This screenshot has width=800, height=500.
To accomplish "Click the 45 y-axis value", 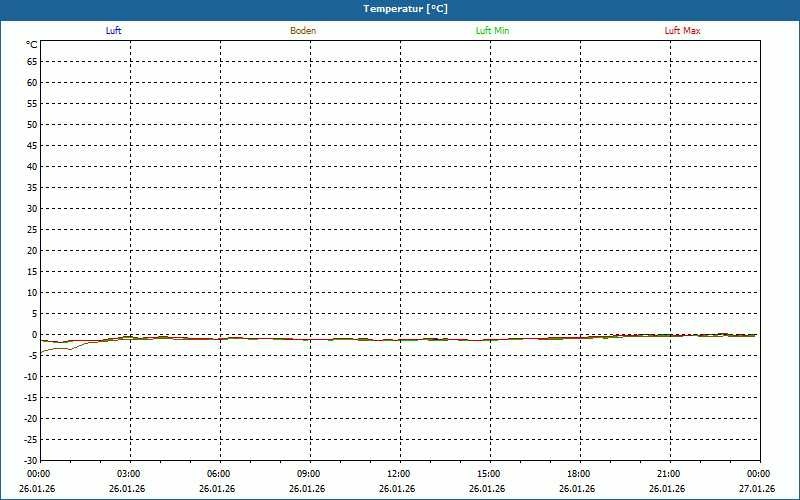I will tap(32, 145).
